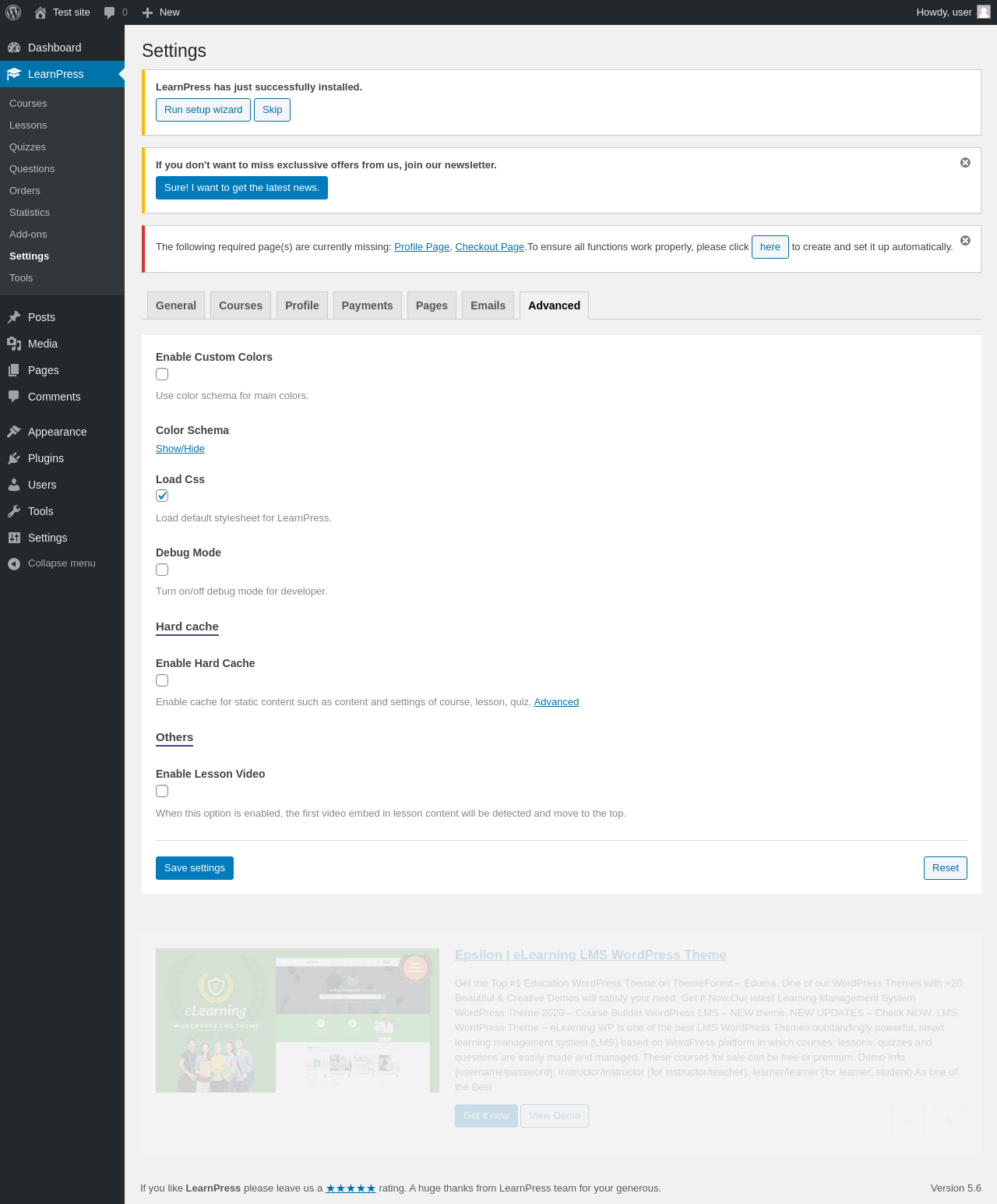Select the Pages settings tab
The image size is (997, 1204).
tap(432, 305)
